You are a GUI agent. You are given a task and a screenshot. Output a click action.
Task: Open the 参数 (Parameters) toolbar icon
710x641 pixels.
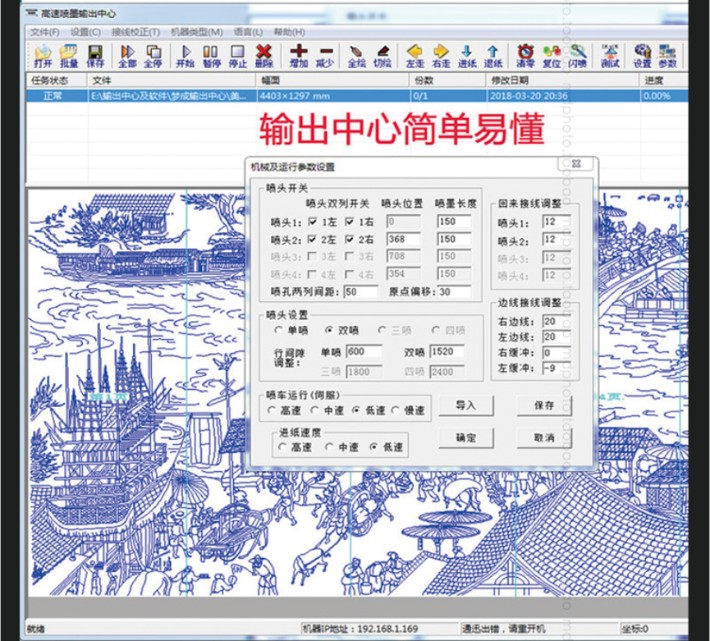coord(668,55)
